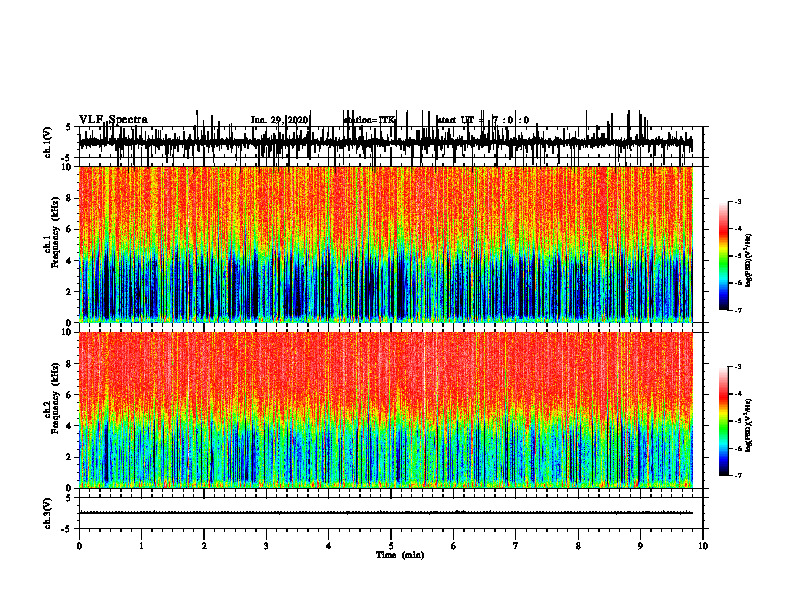This screenshot has width=792, height=612.
Task: Click the ch.1 waveform amplitude trace panel
Action: (x=390, y=142)
